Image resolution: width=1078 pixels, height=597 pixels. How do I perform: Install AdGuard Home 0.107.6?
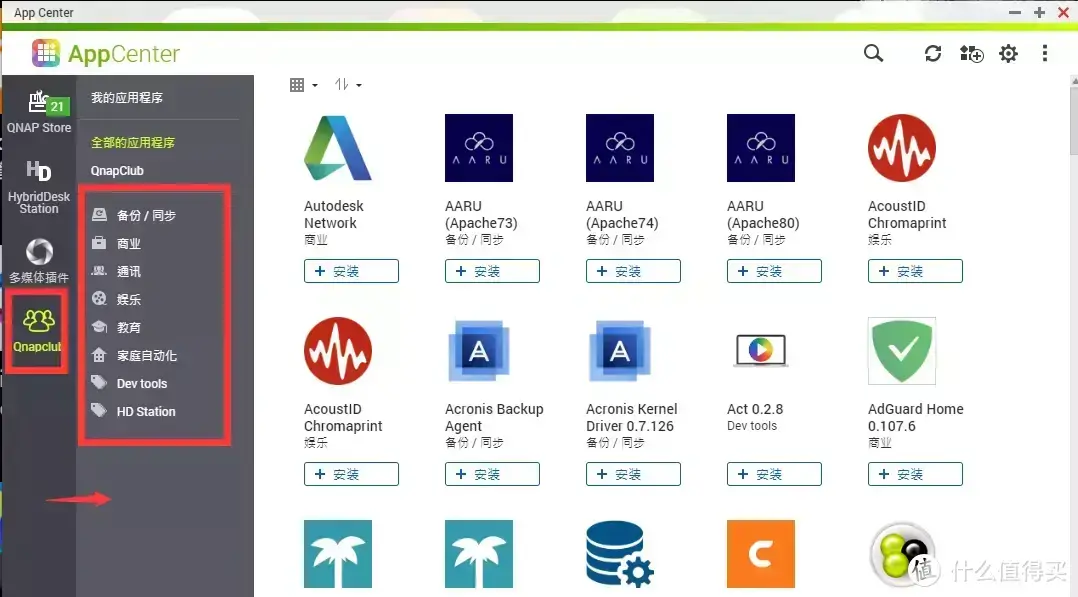[x=915, y=474]
